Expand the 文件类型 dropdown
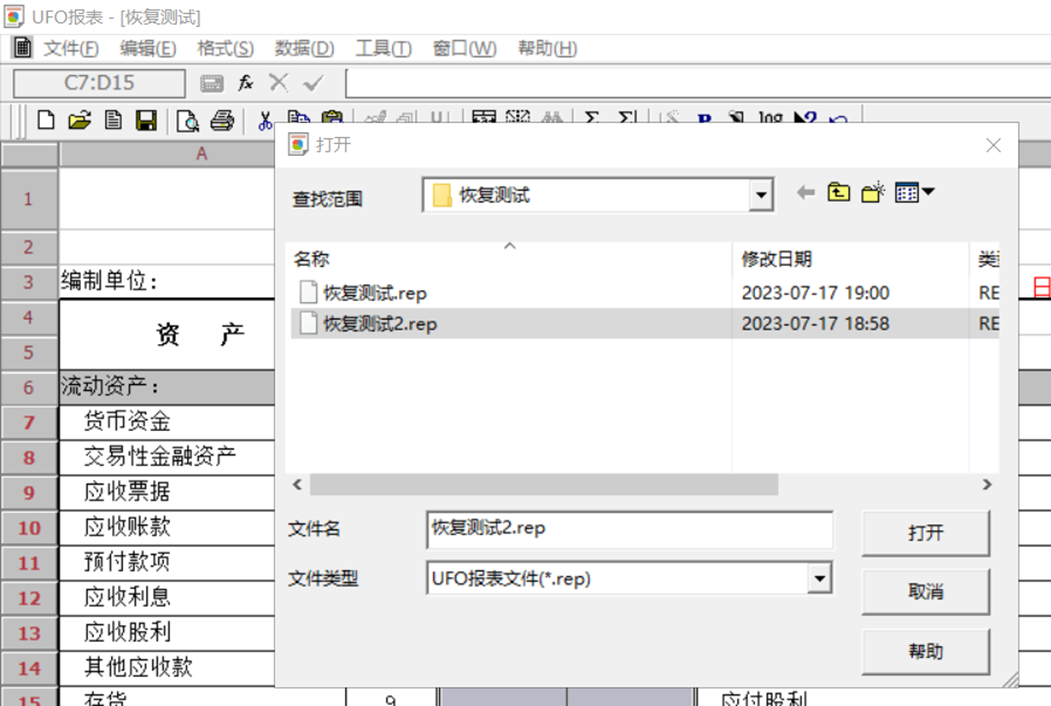Viewport: 1051px width, 706px height. (x=819, y=578)
